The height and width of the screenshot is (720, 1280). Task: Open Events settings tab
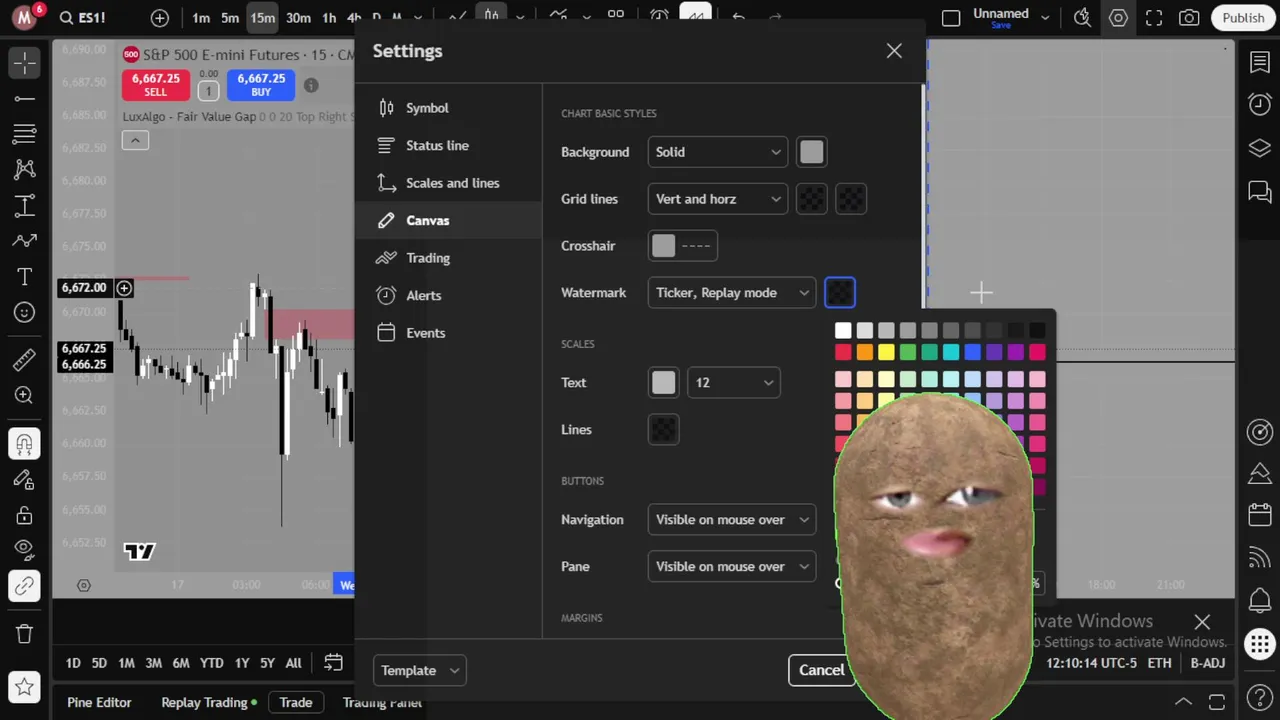point(448,333)
